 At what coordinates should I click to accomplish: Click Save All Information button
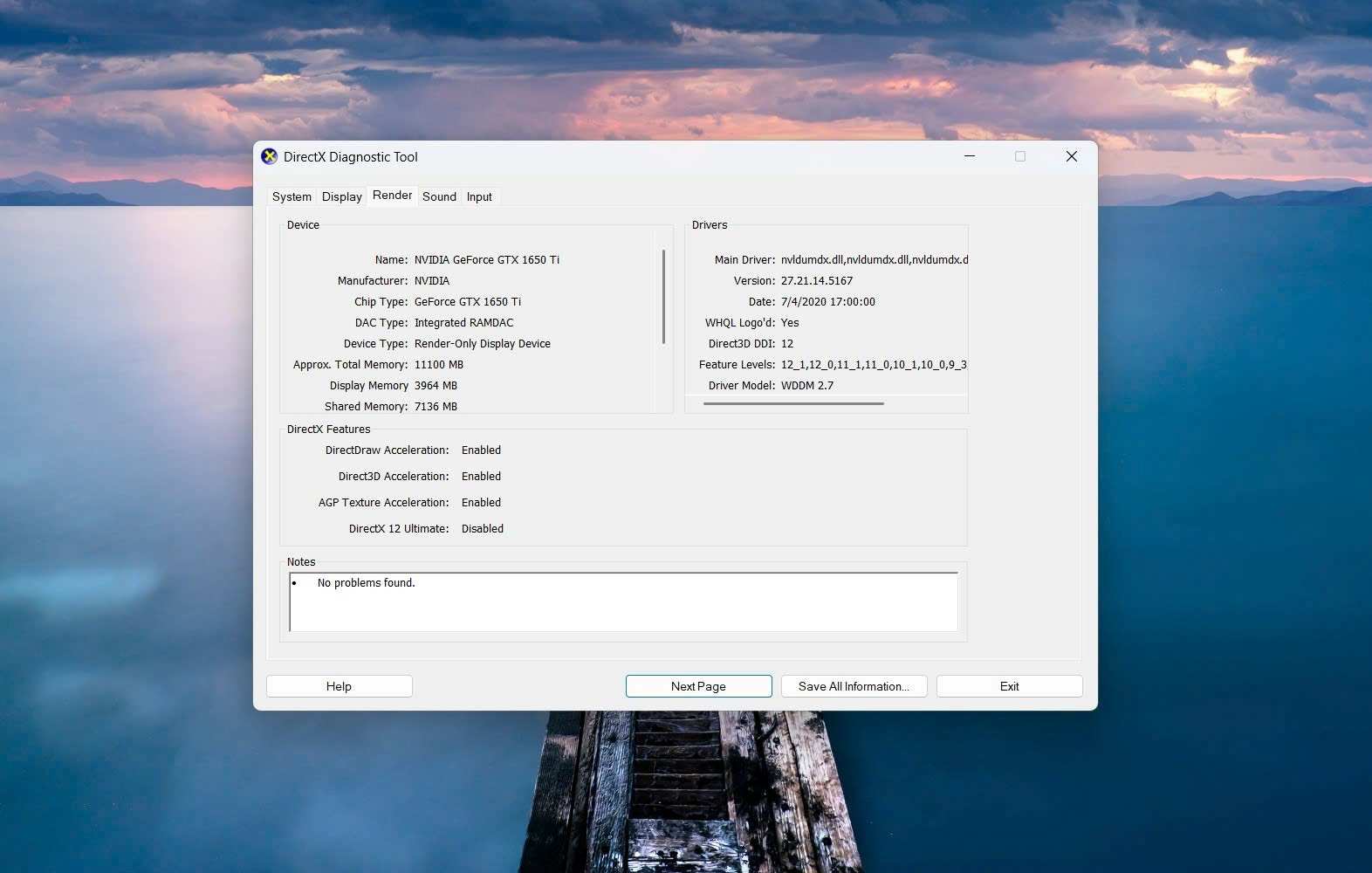coord(854,686)
